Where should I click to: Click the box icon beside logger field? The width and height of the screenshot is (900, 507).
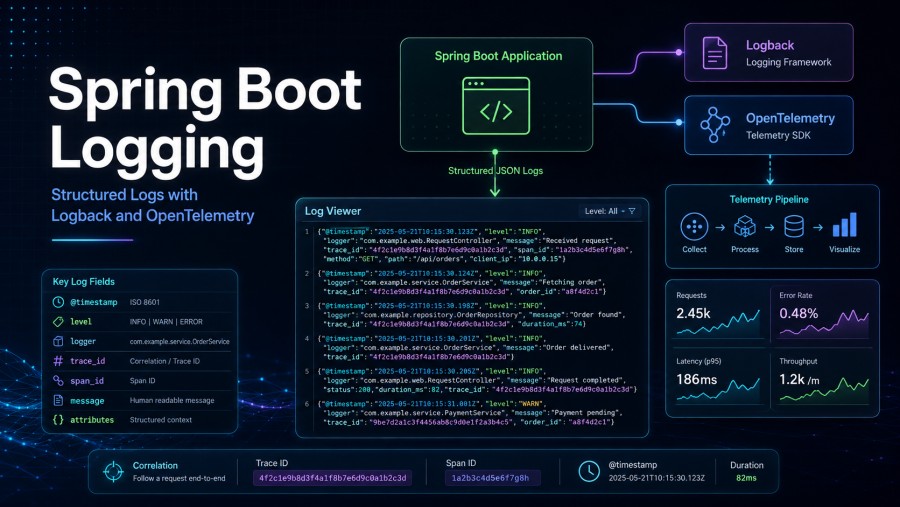[x=58, y=341]
